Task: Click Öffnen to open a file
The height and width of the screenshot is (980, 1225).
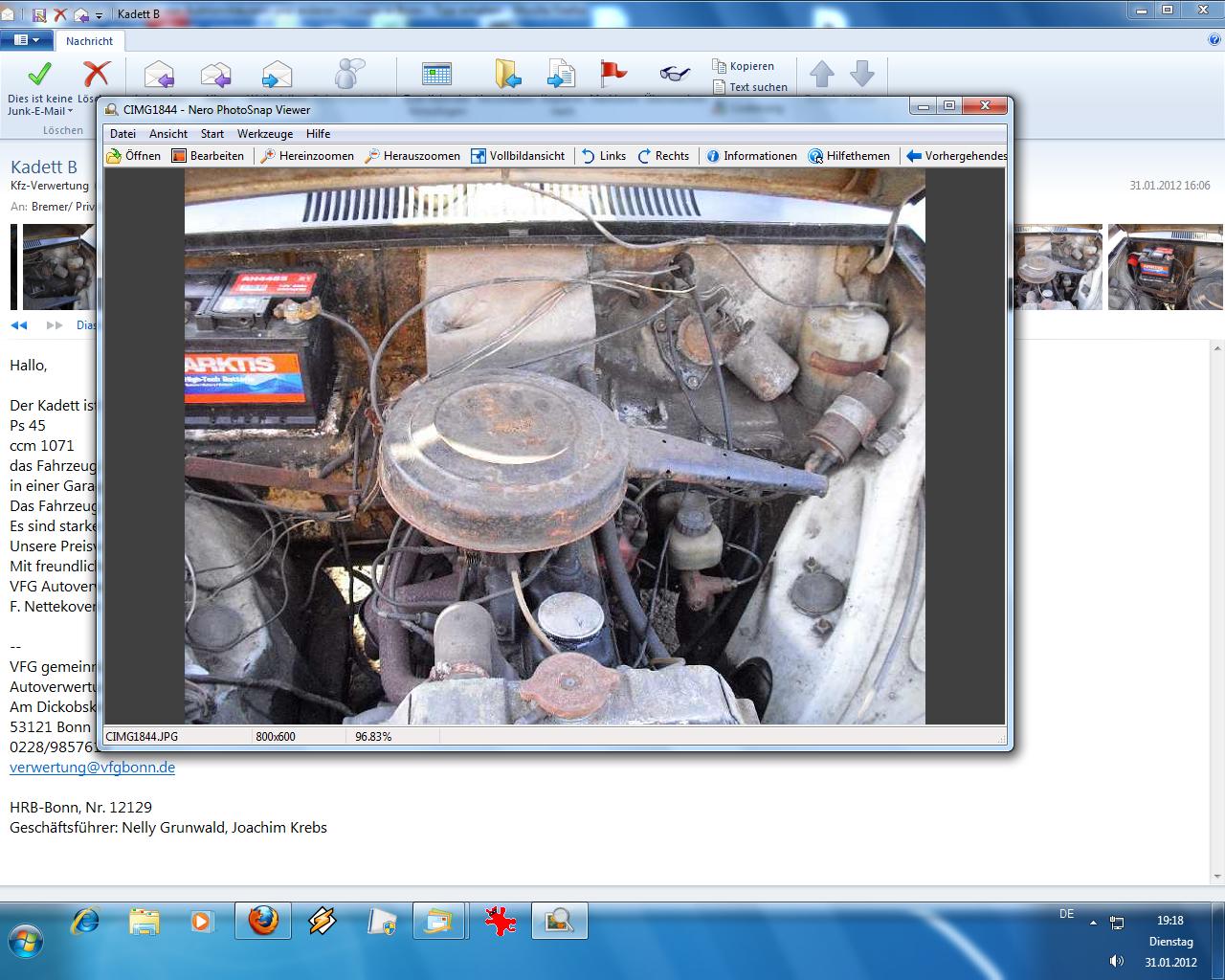Action: [133, 156]
